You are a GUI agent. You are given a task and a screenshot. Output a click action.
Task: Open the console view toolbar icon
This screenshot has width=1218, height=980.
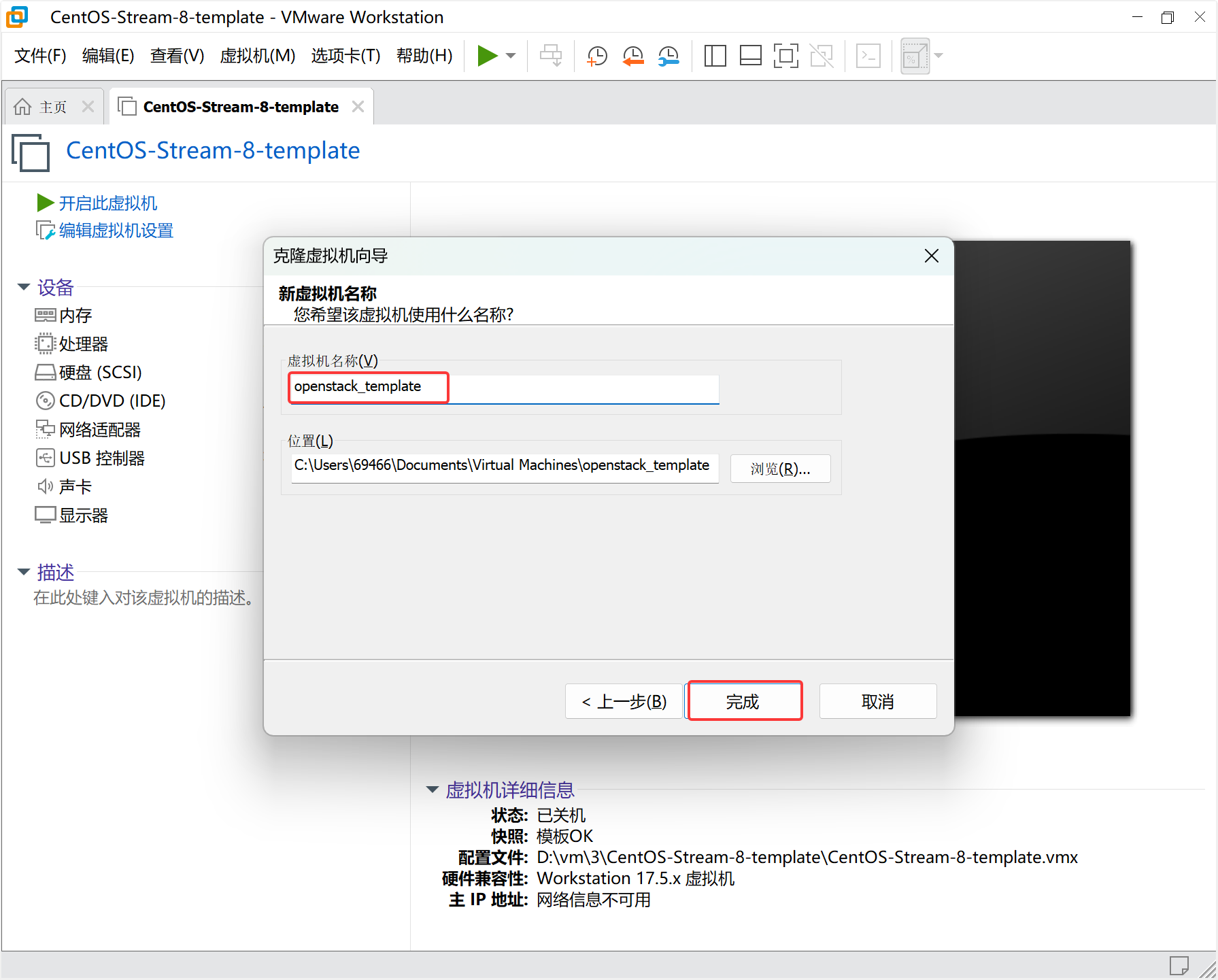click(868, 56)
